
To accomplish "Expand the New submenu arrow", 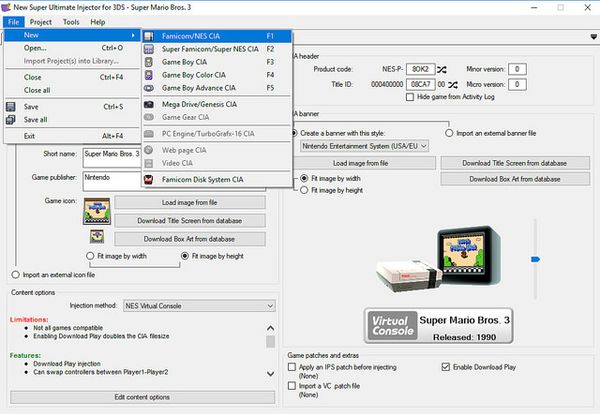I will pos(133,35).
